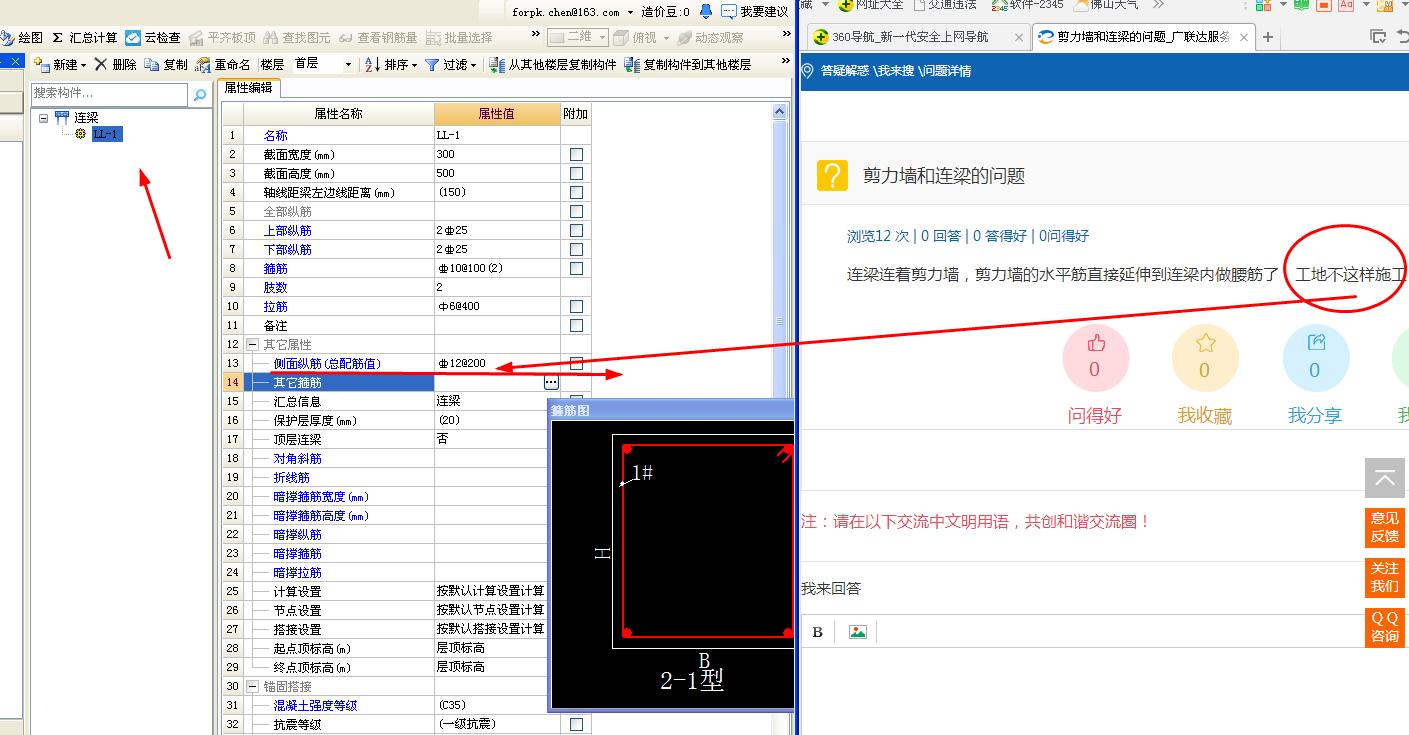Collapse 连梁 tree node
This screenshot has width=1409, height=735.
pyautogui.click(x=44, y=118)
